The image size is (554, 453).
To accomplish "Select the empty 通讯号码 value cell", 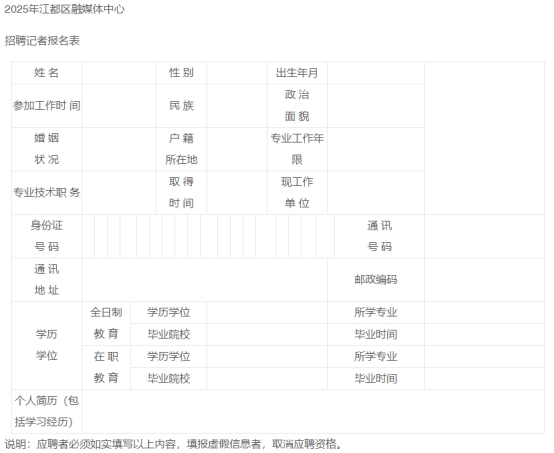I will (x=484, y=236).
